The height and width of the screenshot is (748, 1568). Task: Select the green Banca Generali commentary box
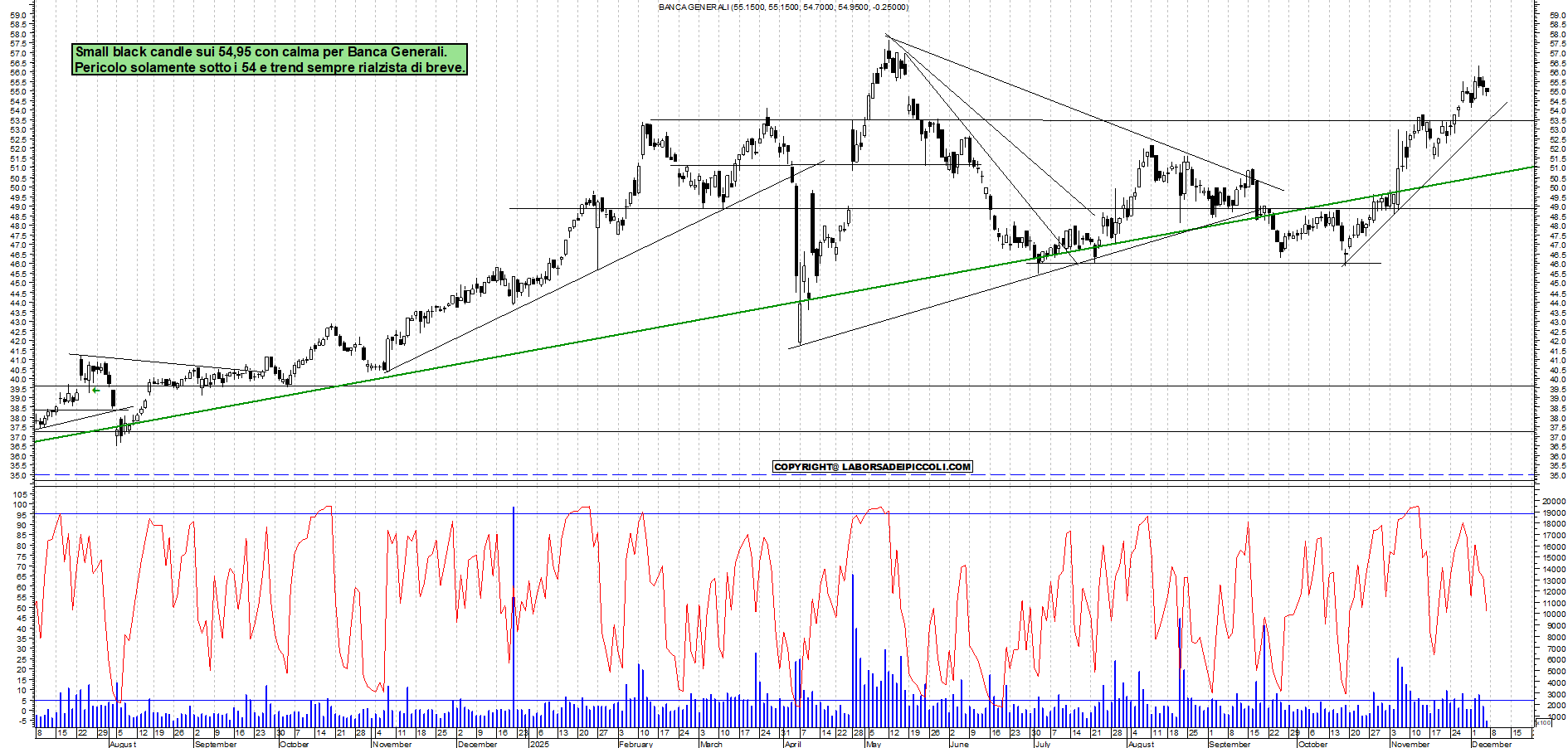coord(270,60)
